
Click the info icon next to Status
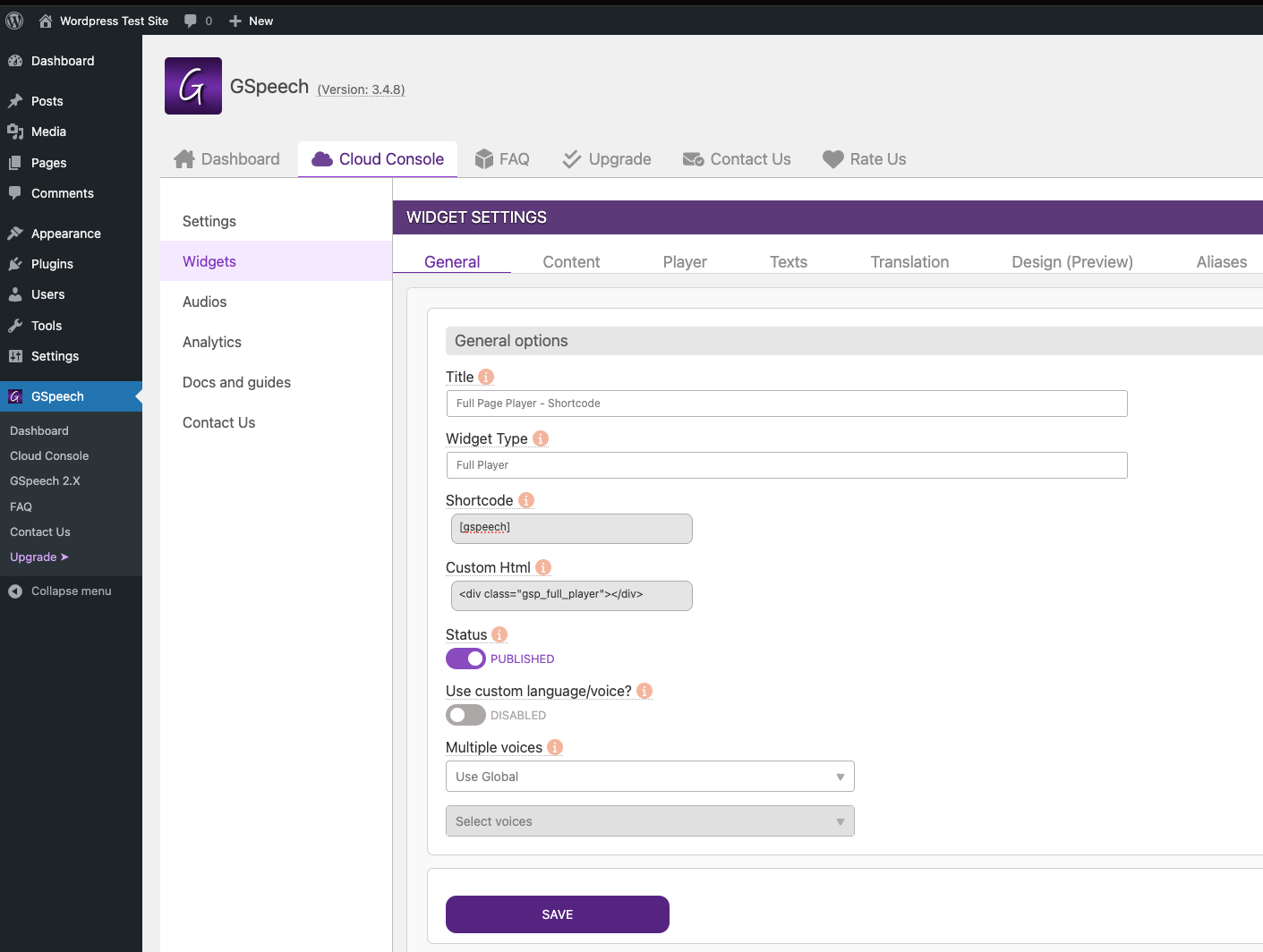[499, 634]
